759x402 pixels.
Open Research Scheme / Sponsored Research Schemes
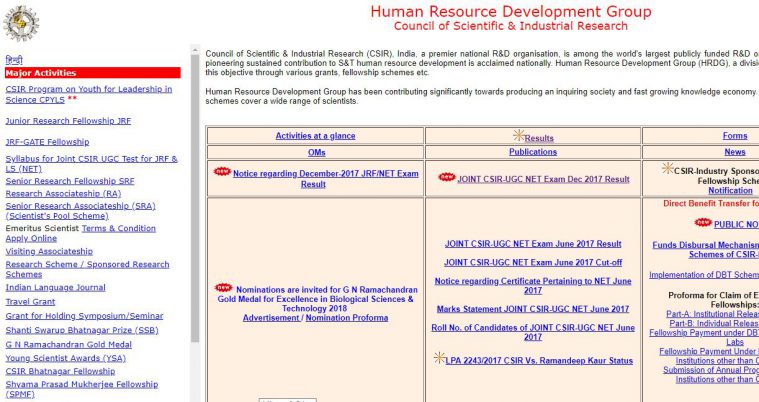87,269
